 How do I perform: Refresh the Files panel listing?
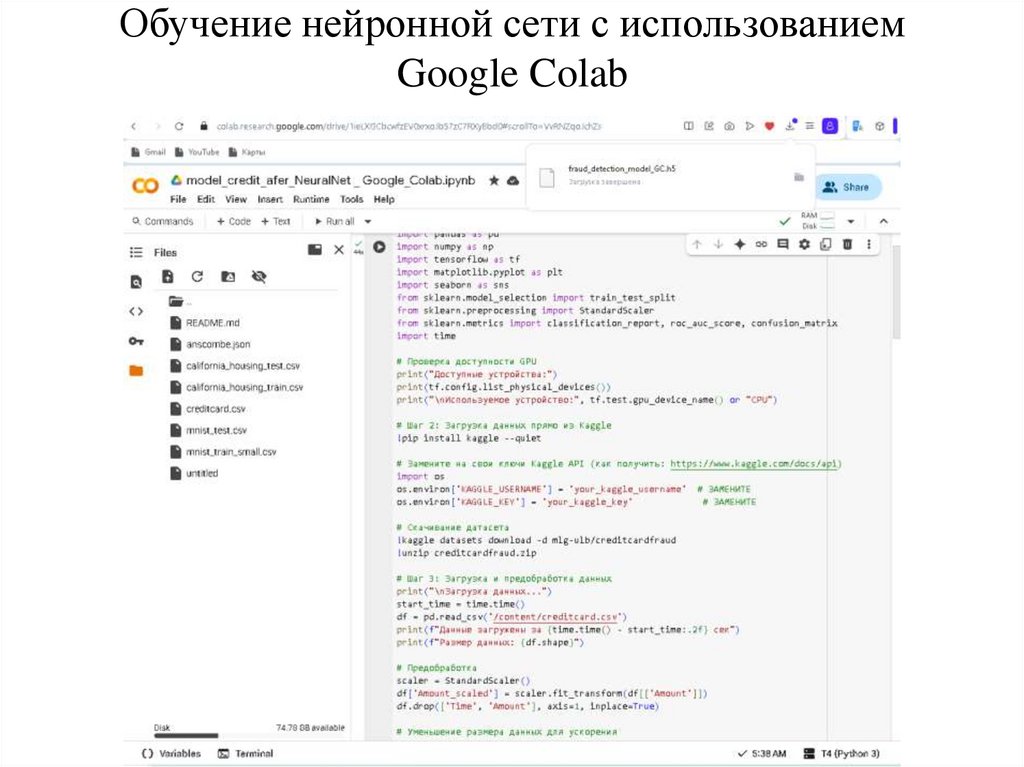pyautogui.click(x=197, y=276)
